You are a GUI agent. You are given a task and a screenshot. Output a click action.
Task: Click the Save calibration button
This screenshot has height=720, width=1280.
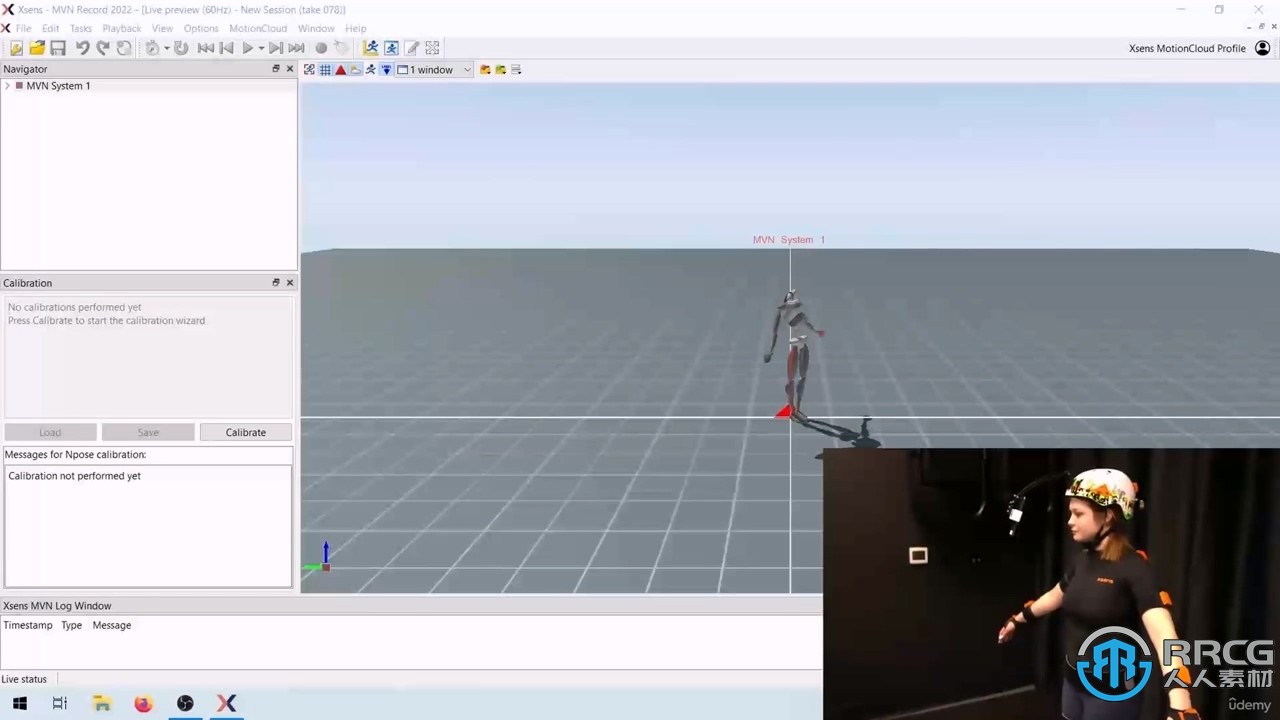[x=148, y=432]
